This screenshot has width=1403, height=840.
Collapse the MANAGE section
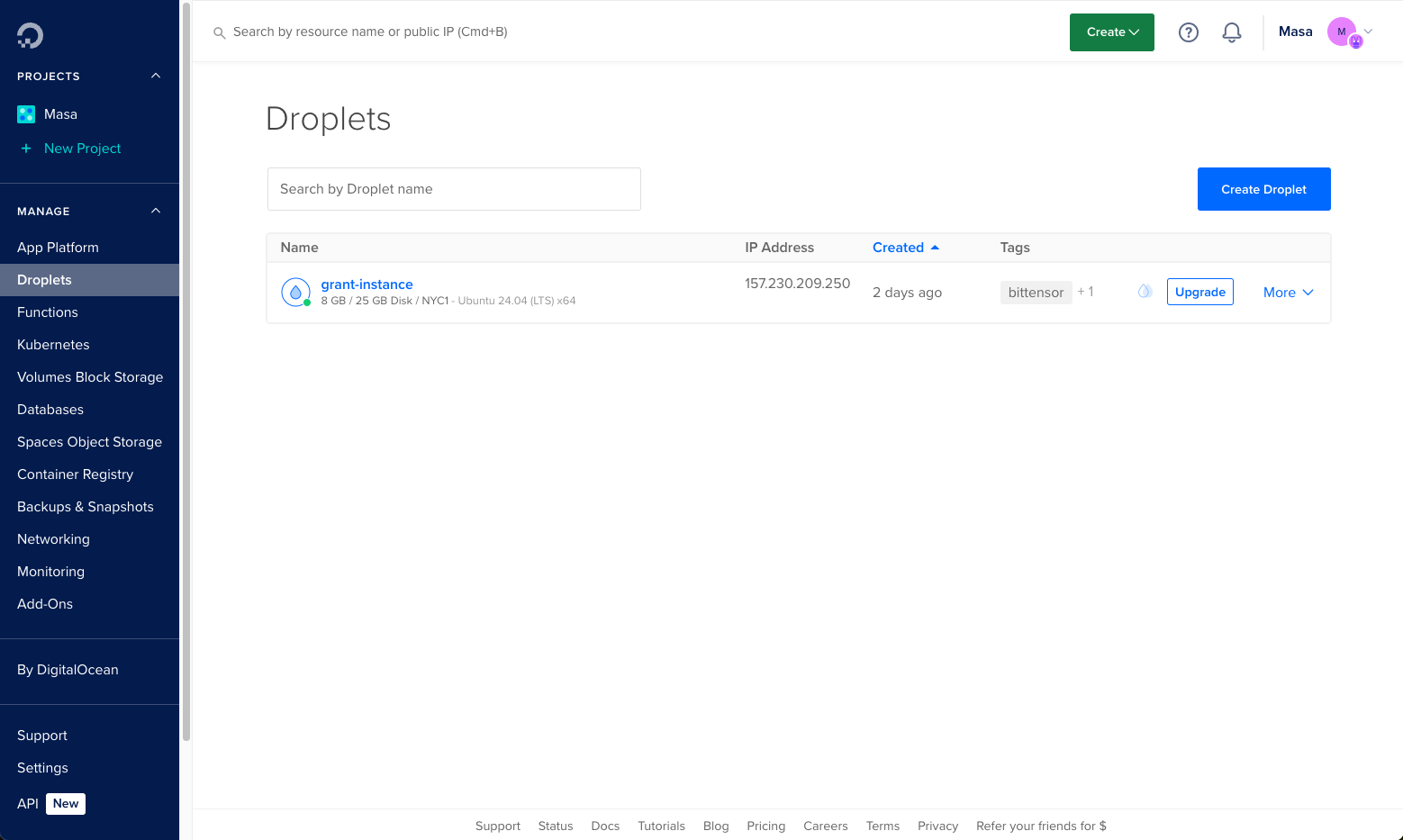[156, 211]
